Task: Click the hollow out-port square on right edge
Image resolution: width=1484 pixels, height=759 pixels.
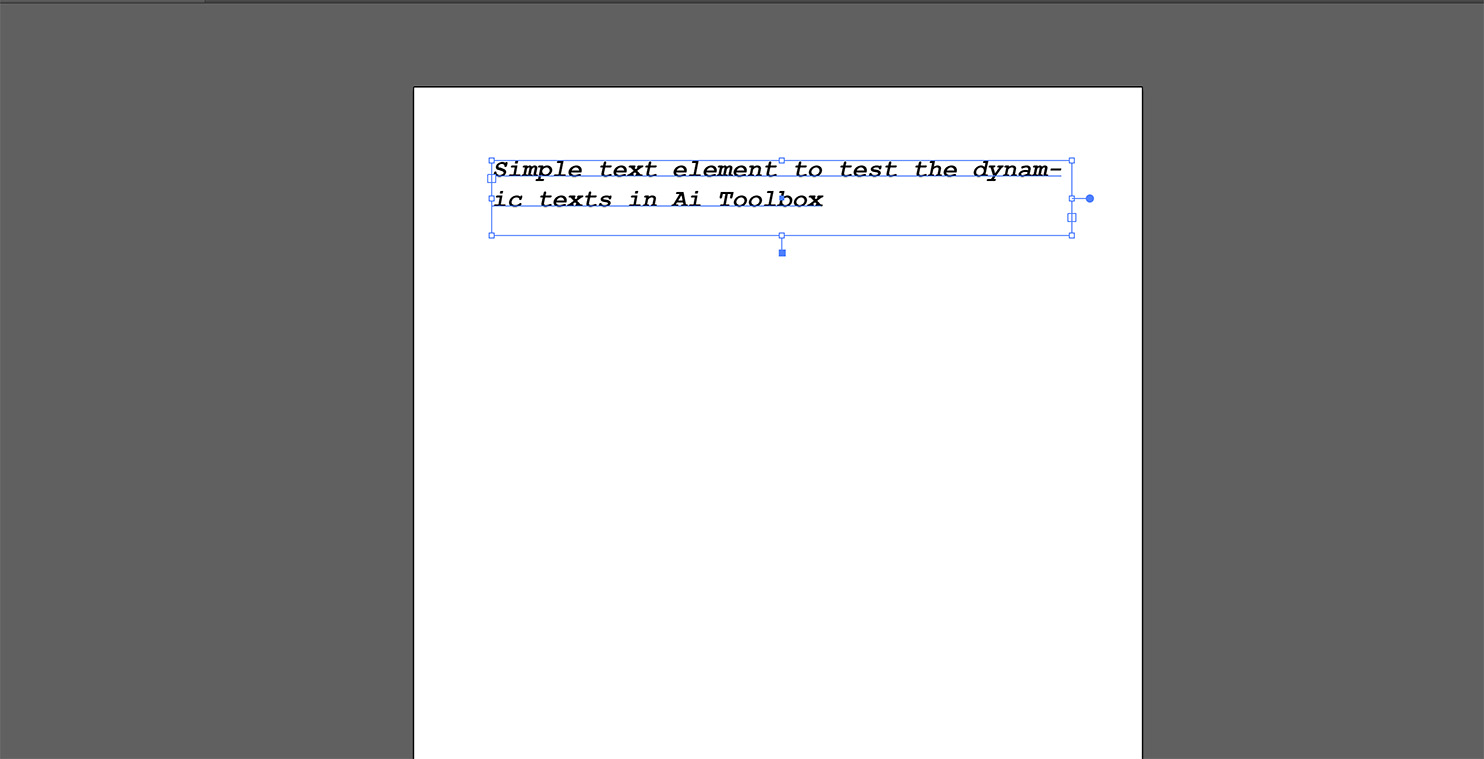Action: click(1071, 217)
